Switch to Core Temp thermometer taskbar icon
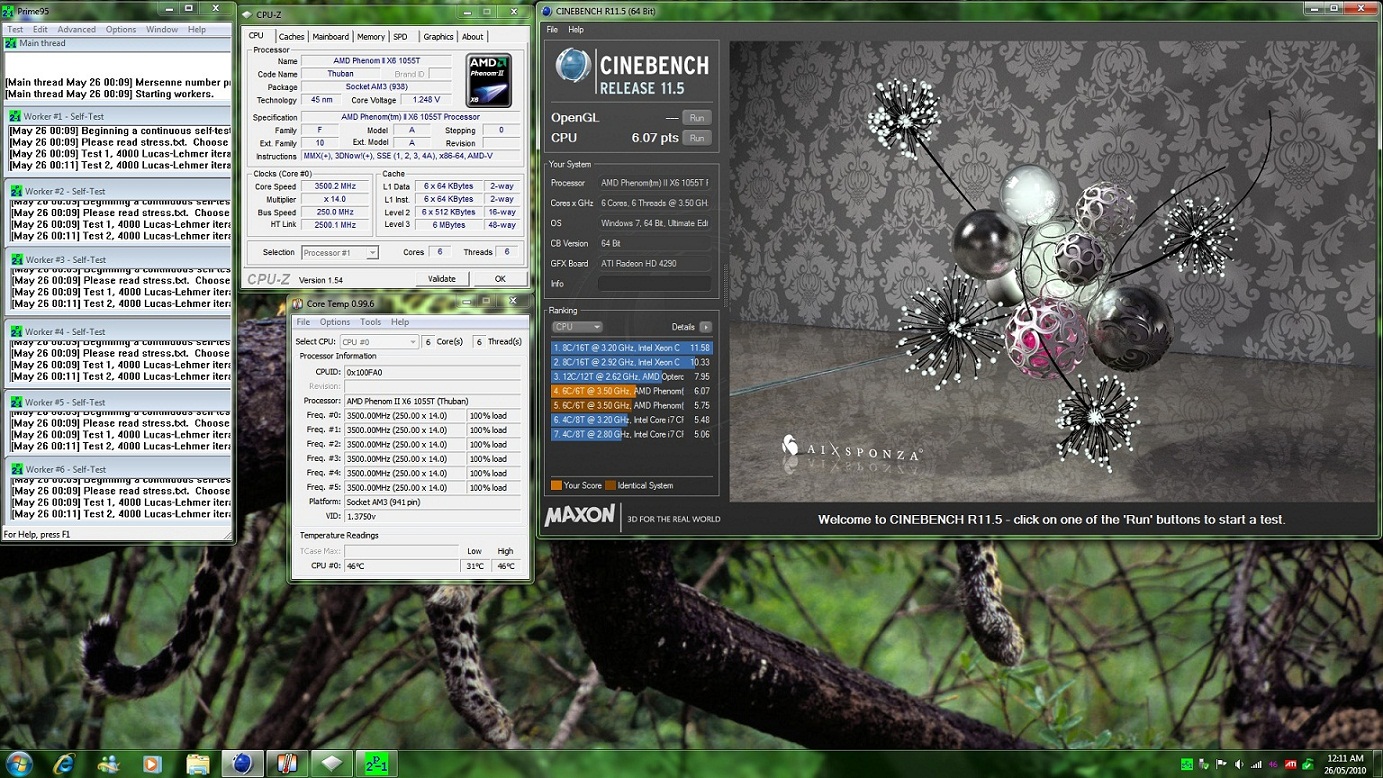This screenshot has width=1383, height=778. pyautogui.click(x=287, y=764)
